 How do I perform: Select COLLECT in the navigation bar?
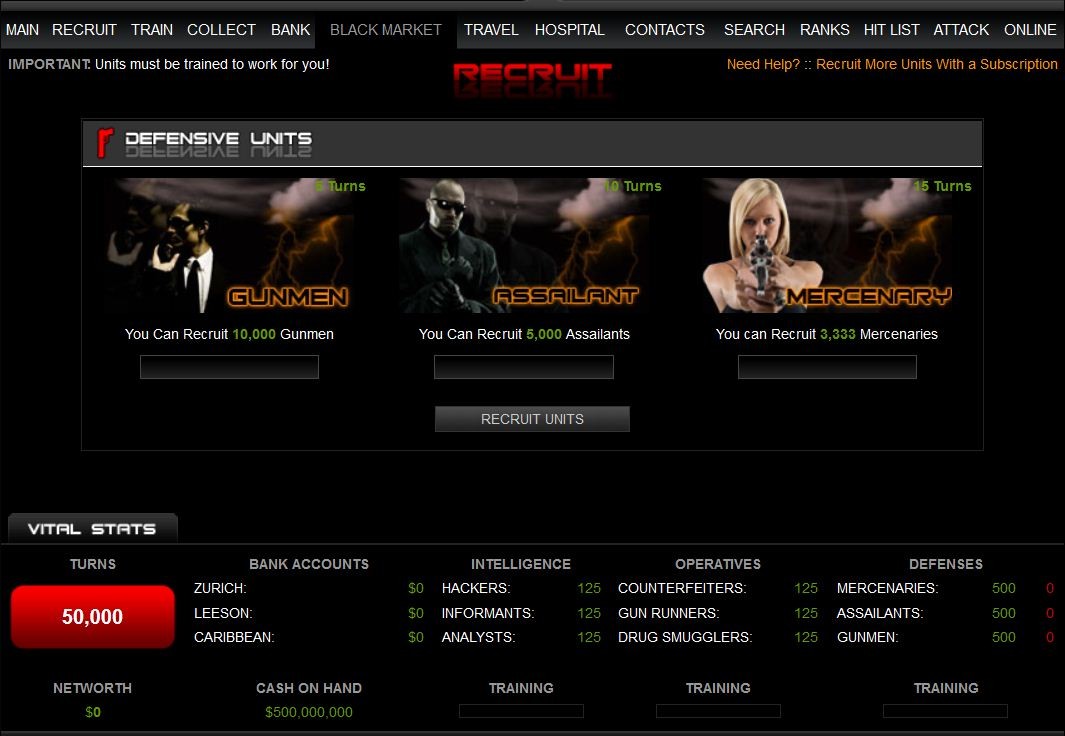pyautogui.click(x=221, y=30)
